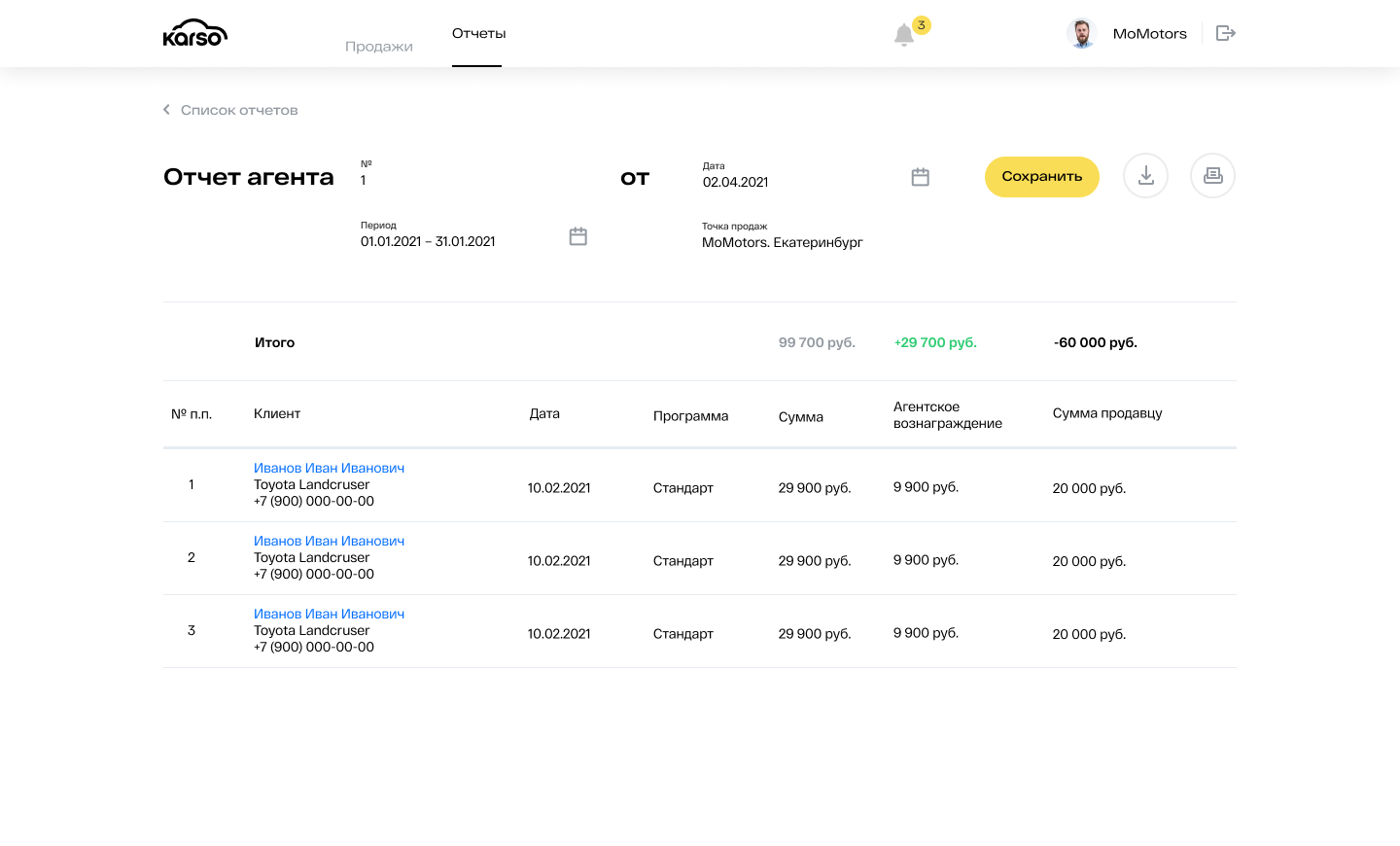
Task: Open the report date calendar picker
Action: [x=920, y=177]
